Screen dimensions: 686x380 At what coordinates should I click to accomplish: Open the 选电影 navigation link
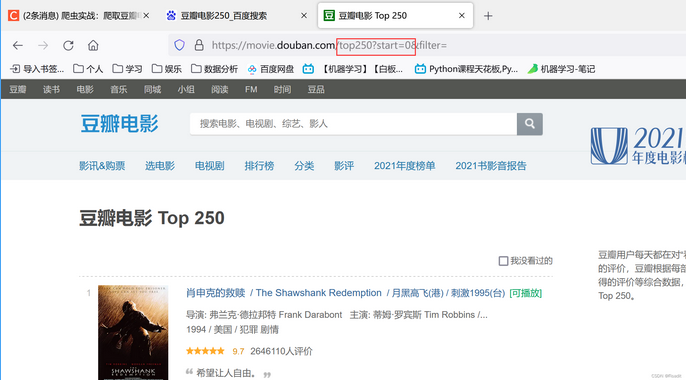[160, 166]
